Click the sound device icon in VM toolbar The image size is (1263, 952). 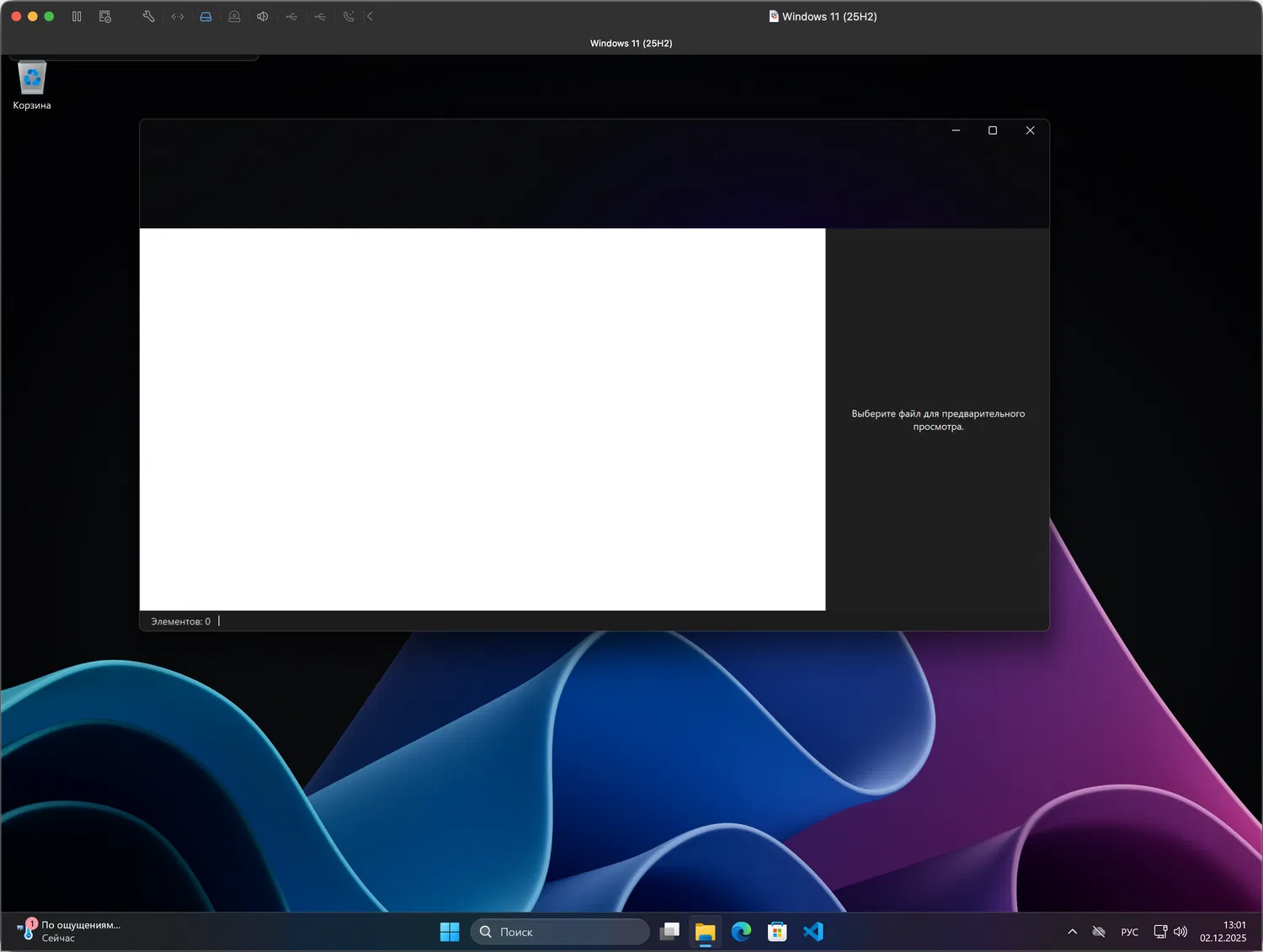(x=263, y=16)
